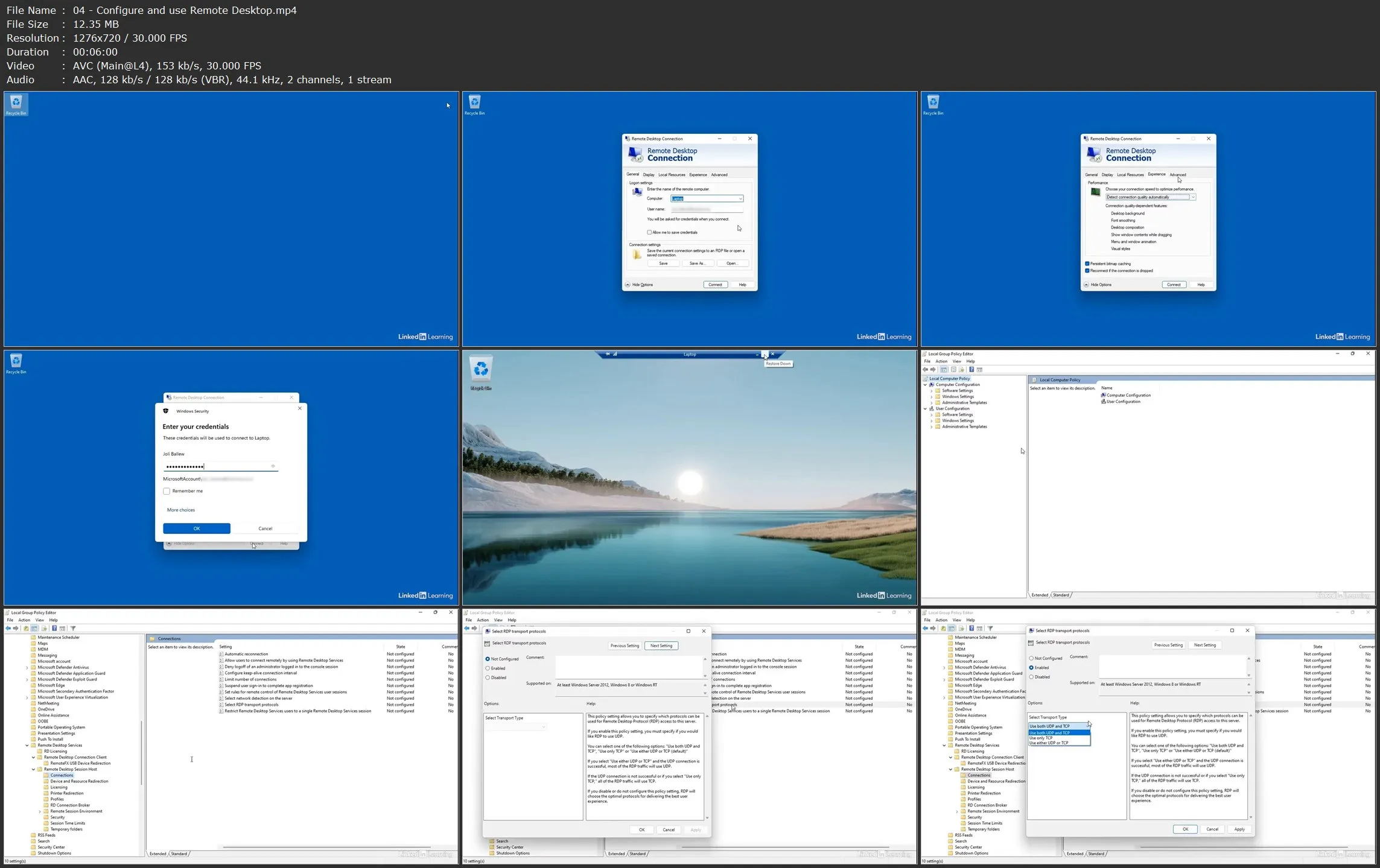Click the password reveal eye icon

(x=273, y=466)
